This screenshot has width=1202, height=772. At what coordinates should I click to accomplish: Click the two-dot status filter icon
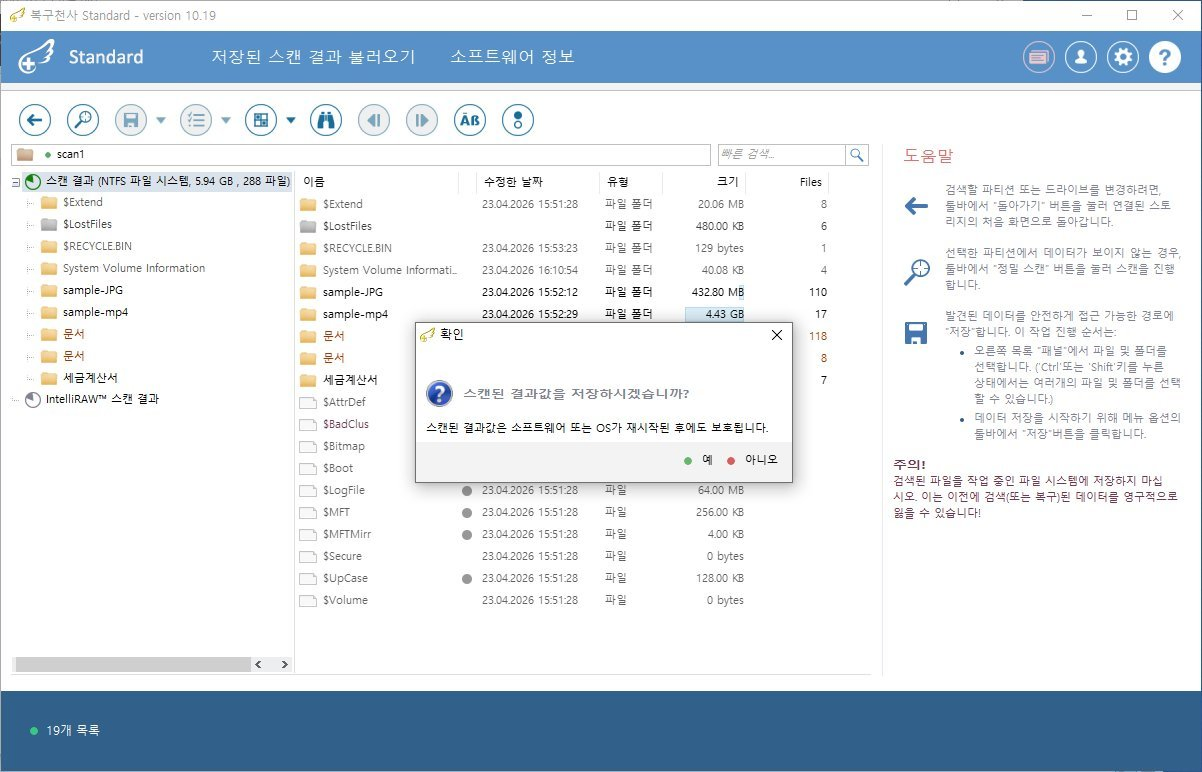tap(518, 120)
